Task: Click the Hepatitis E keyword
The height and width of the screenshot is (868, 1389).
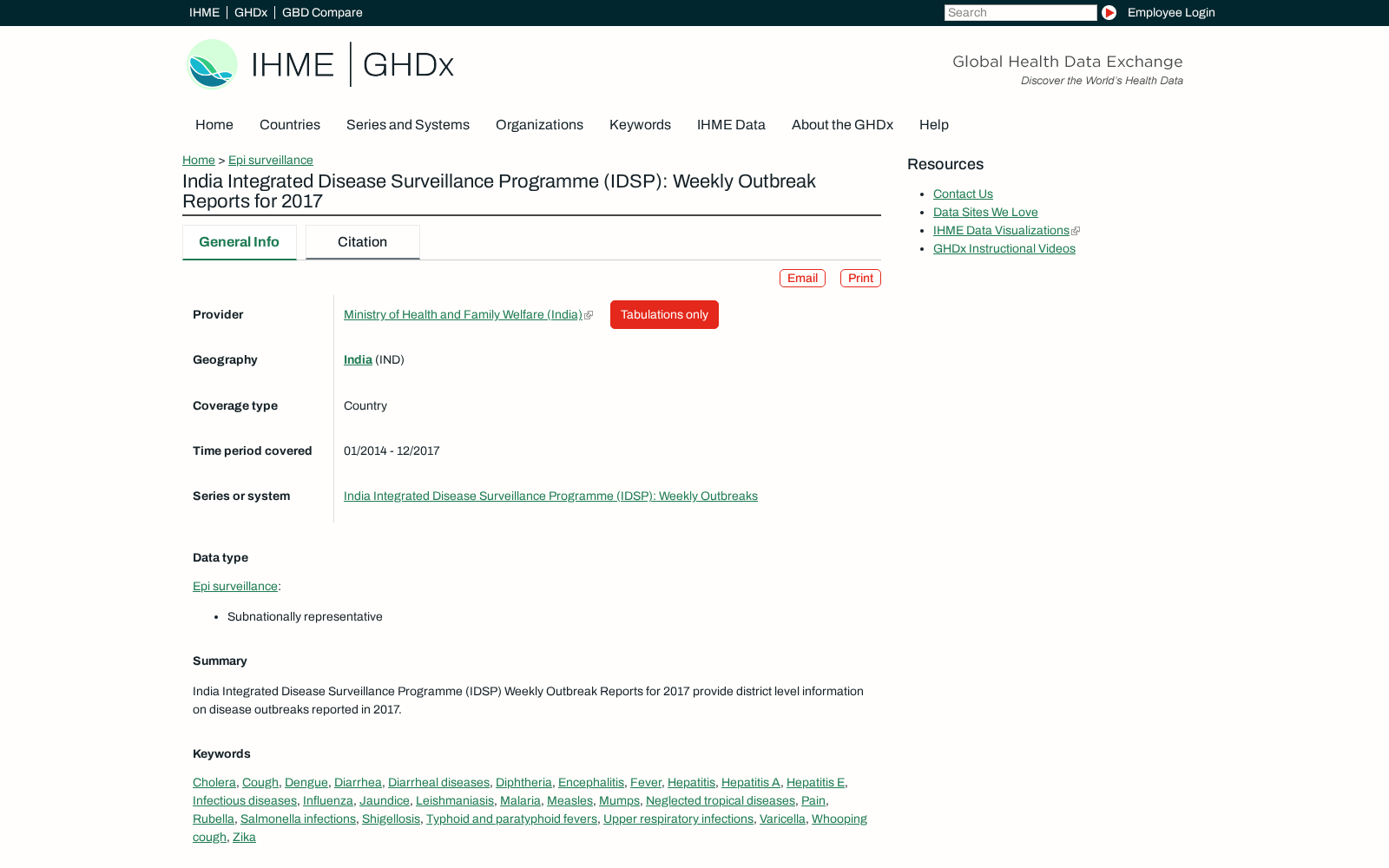Action: point(815,782)
